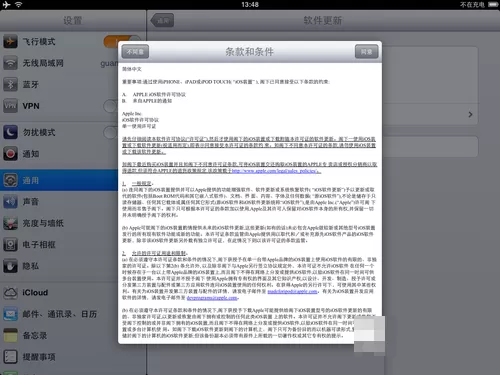Tap the 设置 sidebar header

73,21
